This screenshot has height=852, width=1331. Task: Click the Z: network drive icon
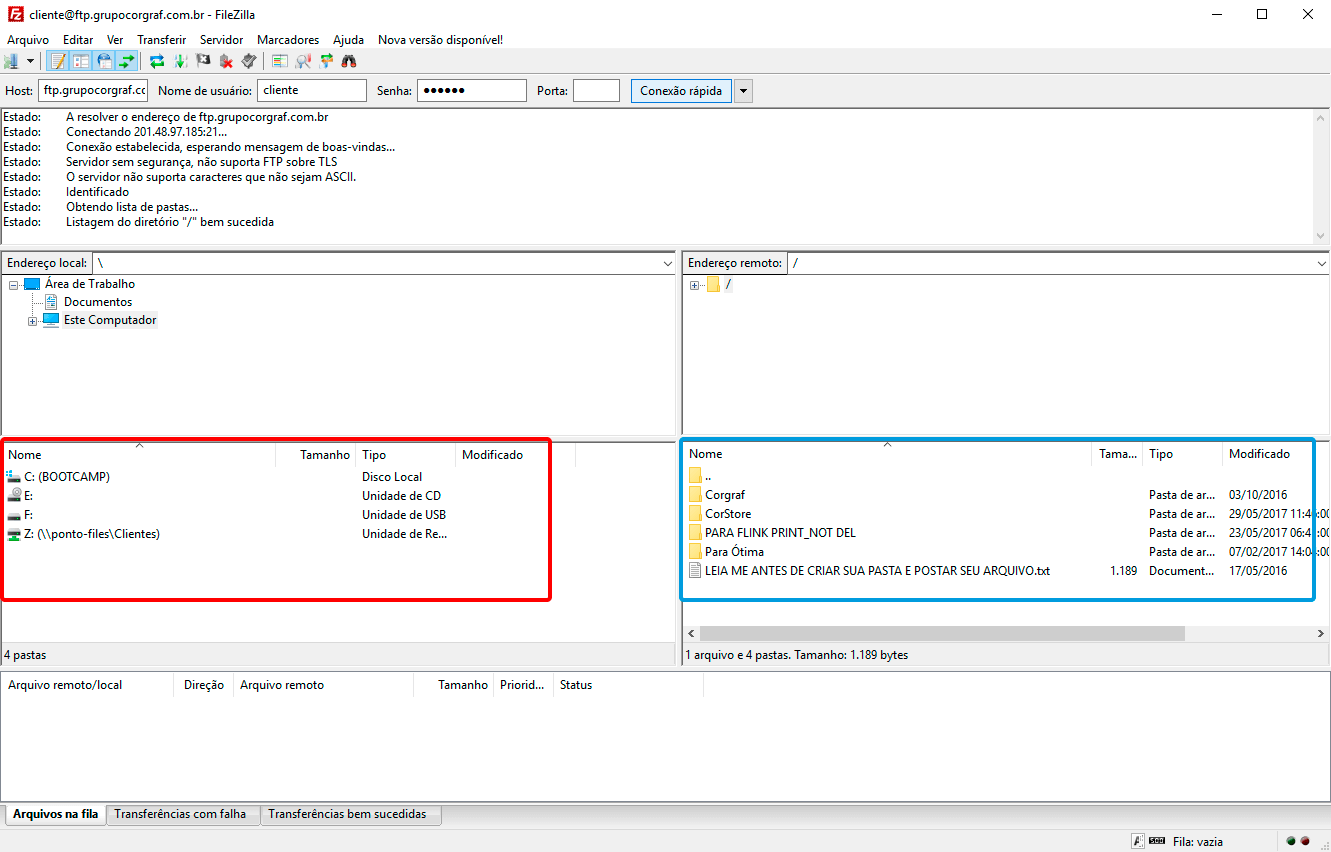[x=14, y=534]
